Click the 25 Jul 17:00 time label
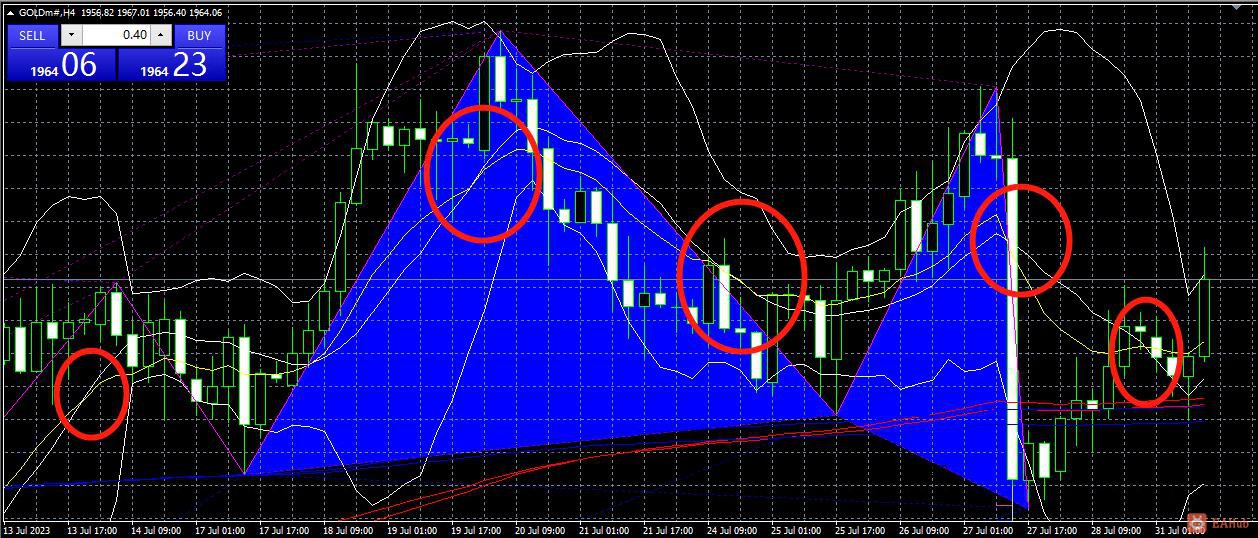Image resolution: width=1258 pixels, height=538 pixels. coord(860,531)
